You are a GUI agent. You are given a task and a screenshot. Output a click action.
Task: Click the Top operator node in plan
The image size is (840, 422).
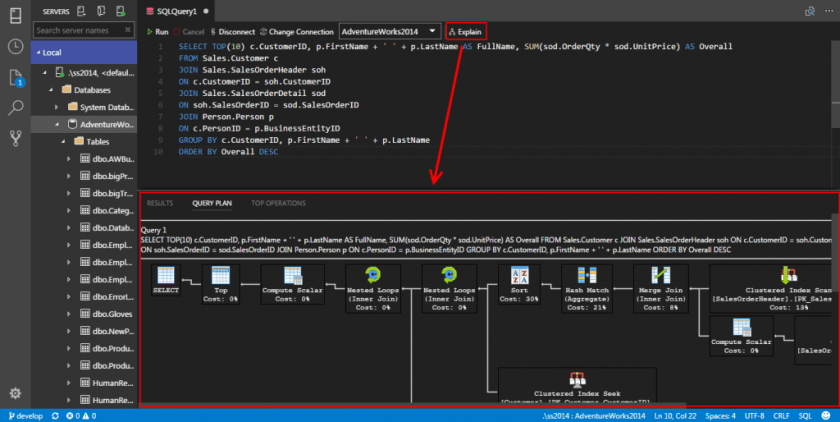[221, 284]
